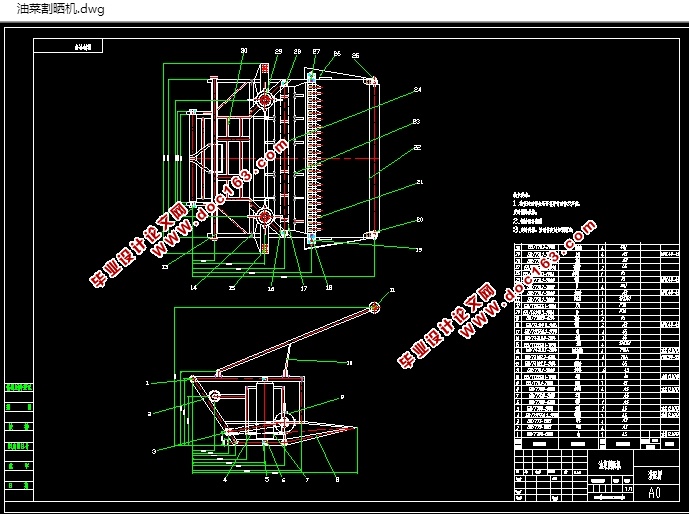Click callout number 5 under side view

click(x=266, y=480)
